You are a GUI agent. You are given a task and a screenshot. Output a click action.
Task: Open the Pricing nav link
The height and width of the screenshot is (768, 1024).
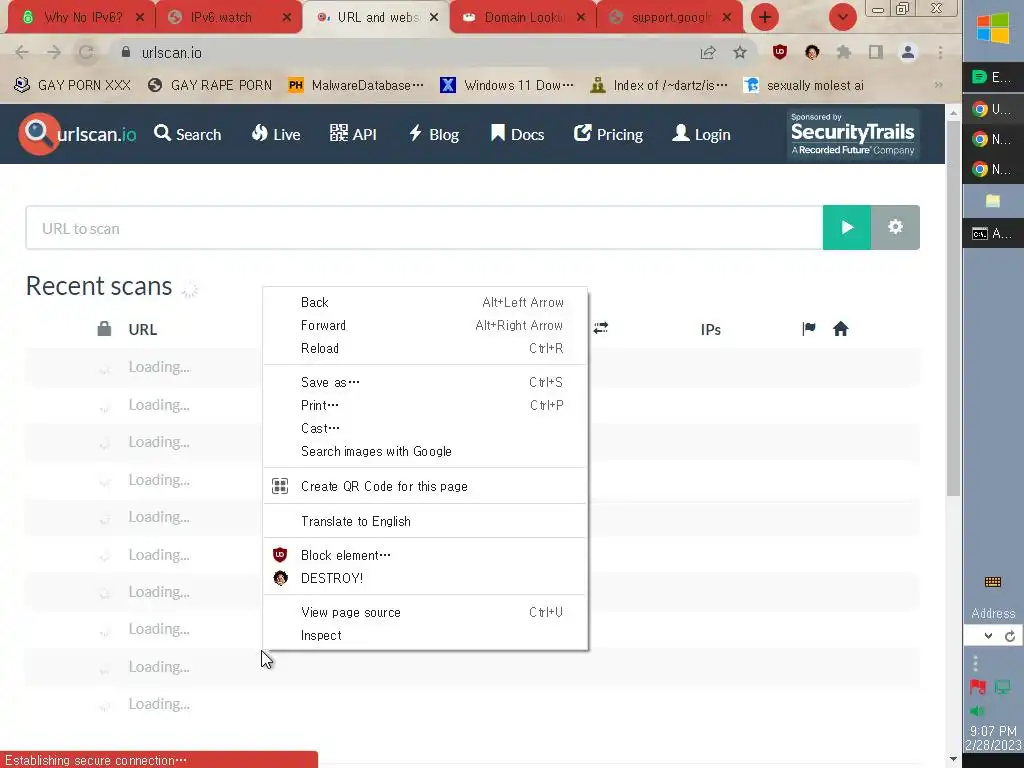tap(608, 134)
